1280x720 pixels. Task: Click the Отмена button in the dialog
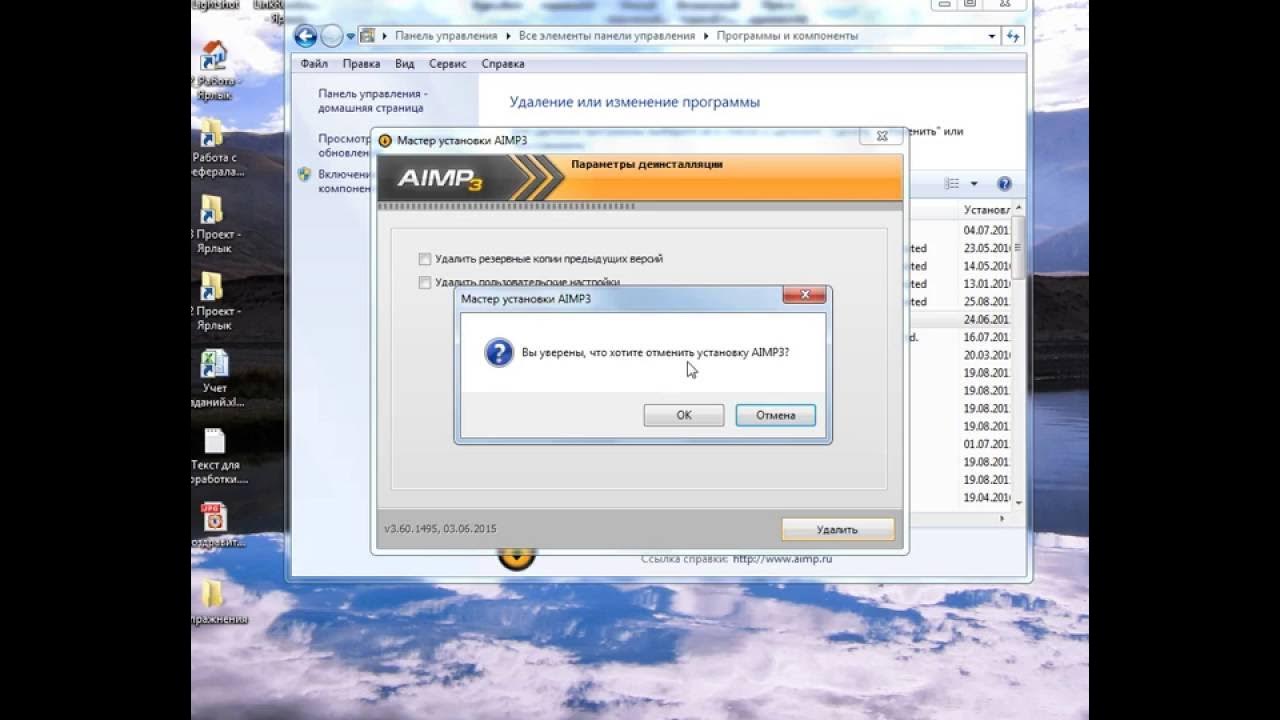(775, 415)
